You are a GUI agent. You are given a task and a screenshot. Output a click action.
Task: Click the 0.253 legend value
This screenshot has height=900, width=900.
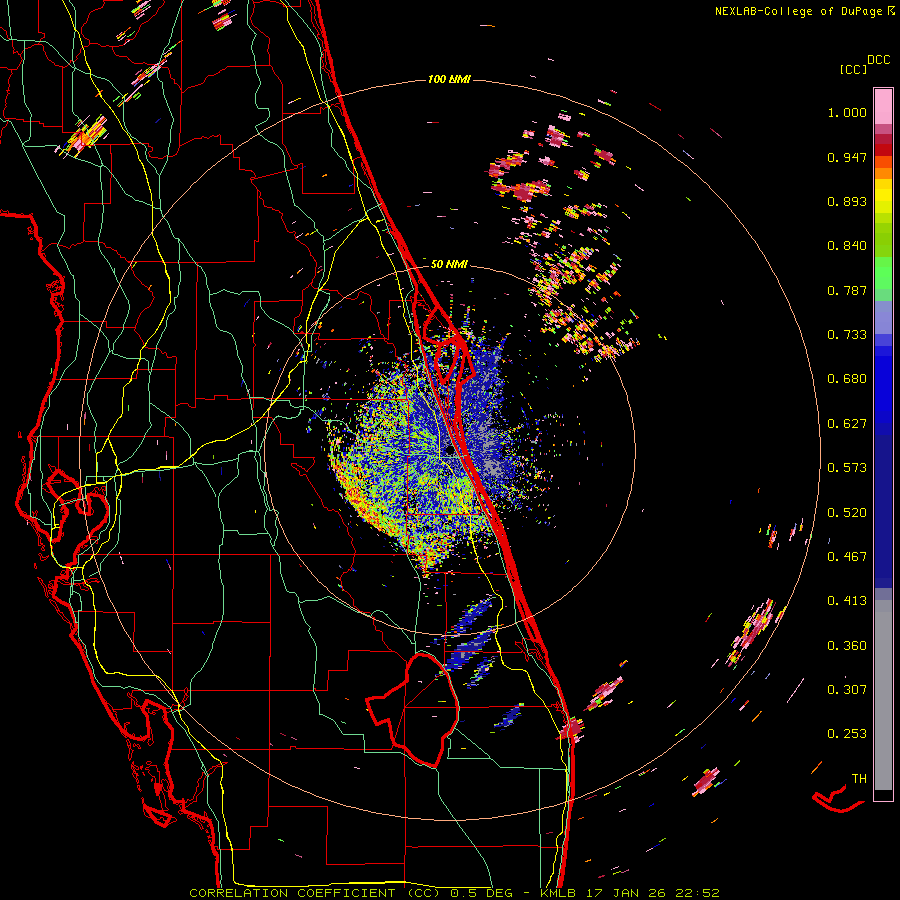click(x=847, y=734)
